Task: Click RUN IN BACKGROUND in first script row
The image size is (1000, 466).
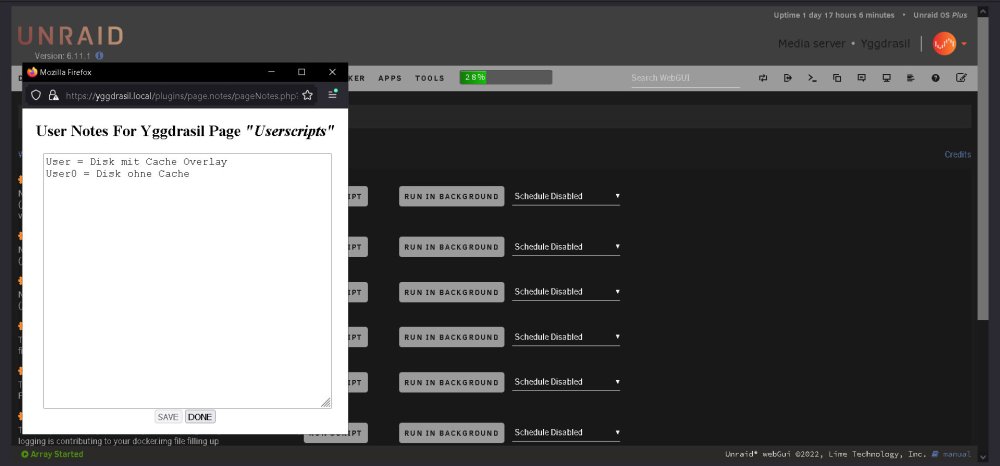Action: point(452,196)
